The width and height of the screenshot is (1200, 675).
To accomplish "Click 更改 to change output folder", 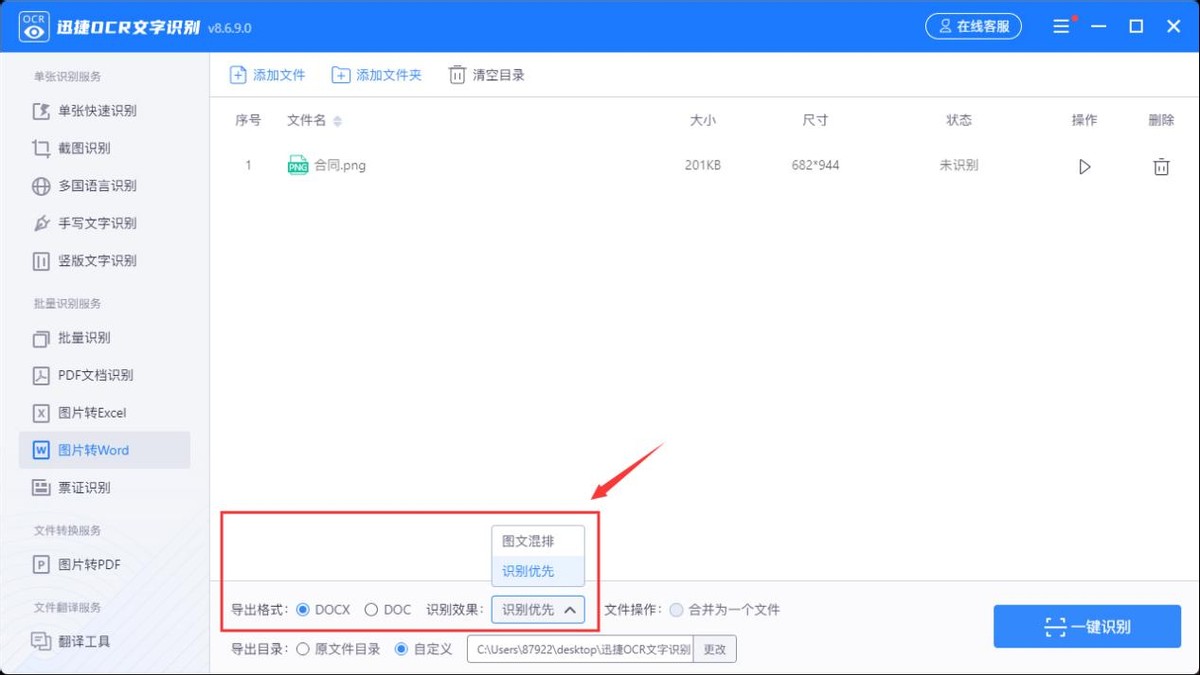I will tap(716, 648).
